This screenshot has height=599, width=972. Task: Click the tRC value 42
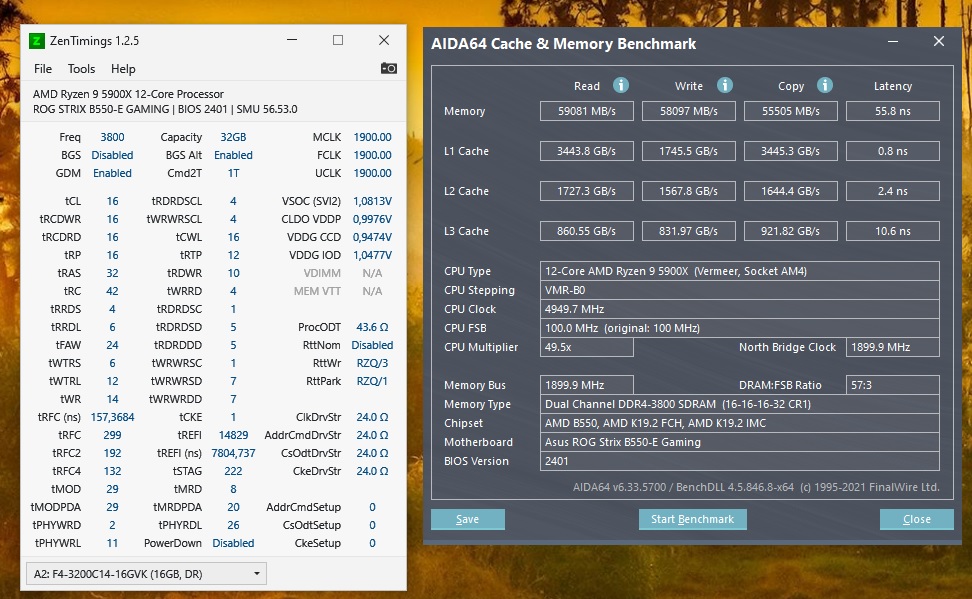click(112, 291)
